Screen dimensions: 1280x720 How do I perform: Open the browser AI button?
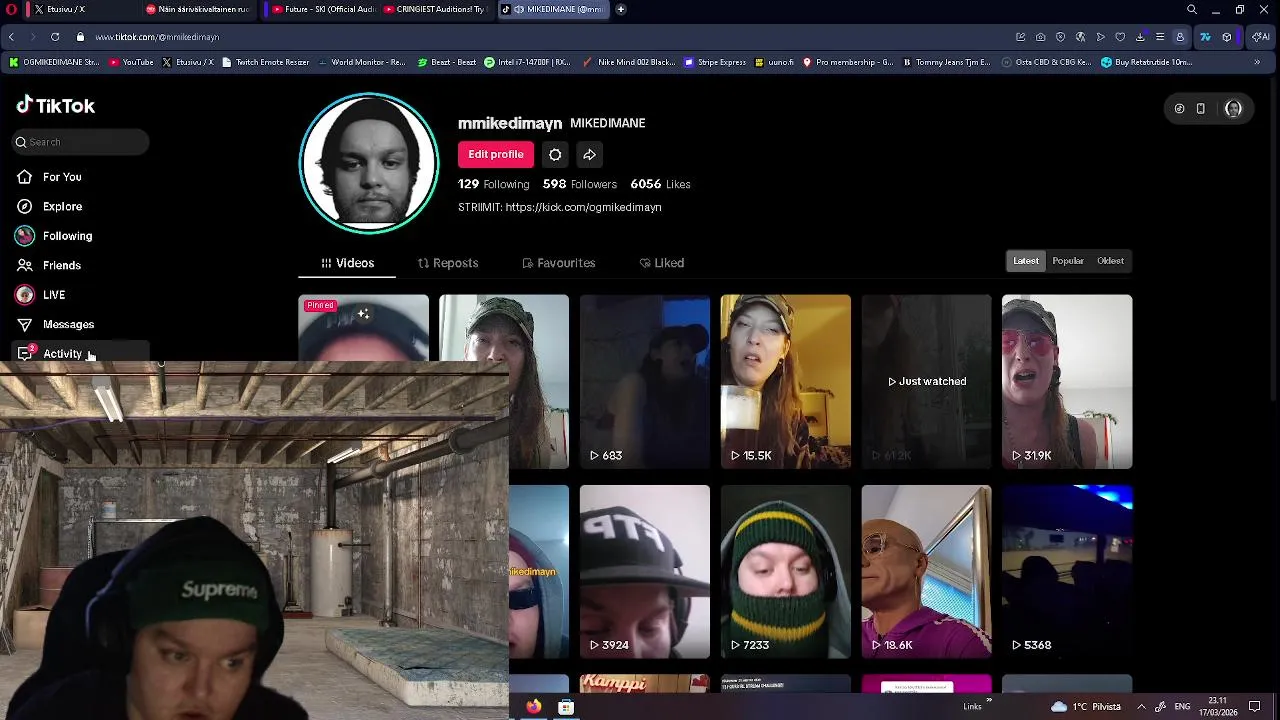pyautogui.click(x=1263, y=37)
